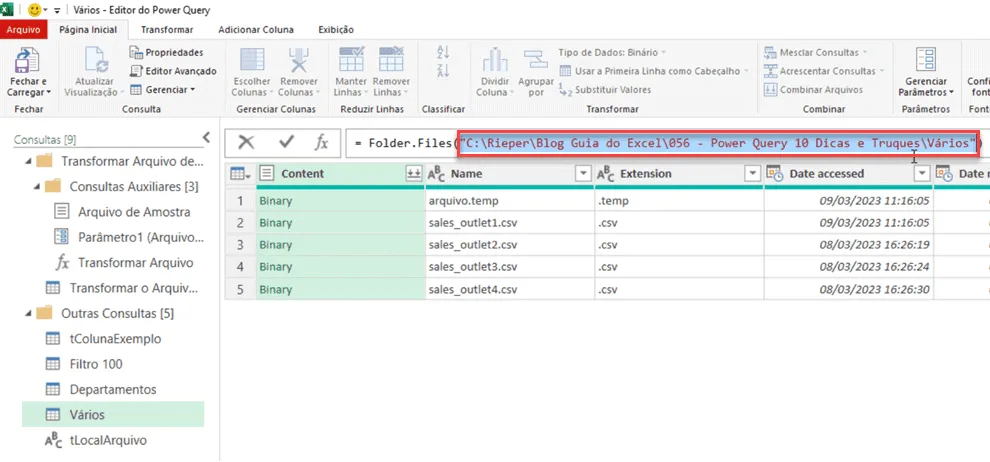Image resolution: width=990 pixels, height=462 pixels.
Task: Switch to Adicionar Coluna tab
Action: pyautogui.click(x=256, y=30)
